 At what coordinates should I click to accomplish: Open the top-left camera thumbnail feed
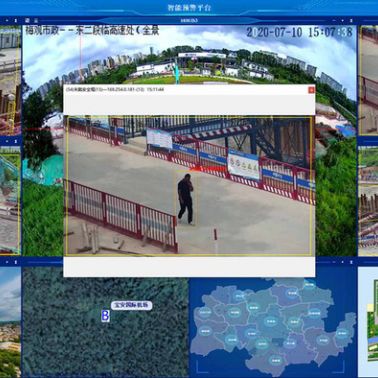coord(10,81)
